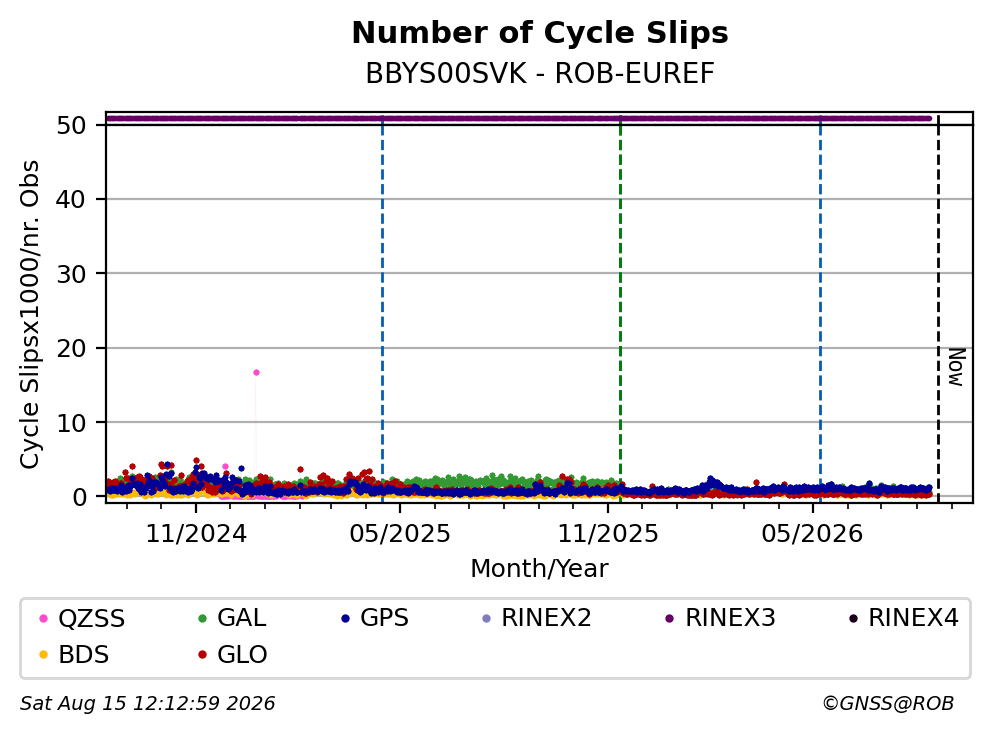Click the RINEX4 legend label
This screenshot has height=734, width=992.
click(x=913, y=618)
